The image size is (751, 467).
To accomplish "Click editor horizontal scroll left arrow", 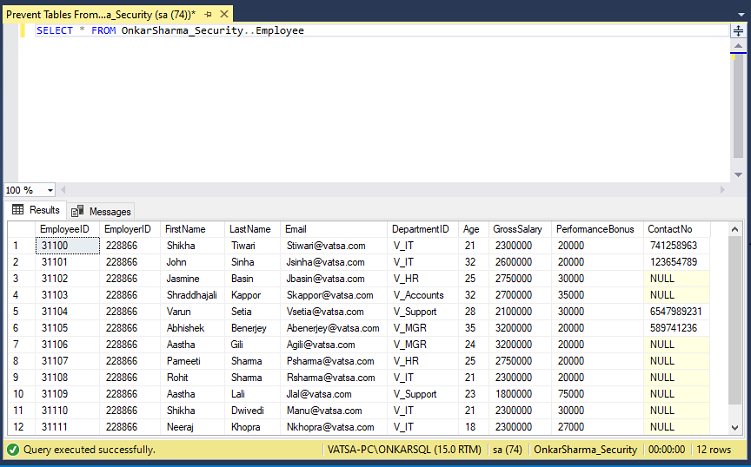I will click(x=62, y=189).
